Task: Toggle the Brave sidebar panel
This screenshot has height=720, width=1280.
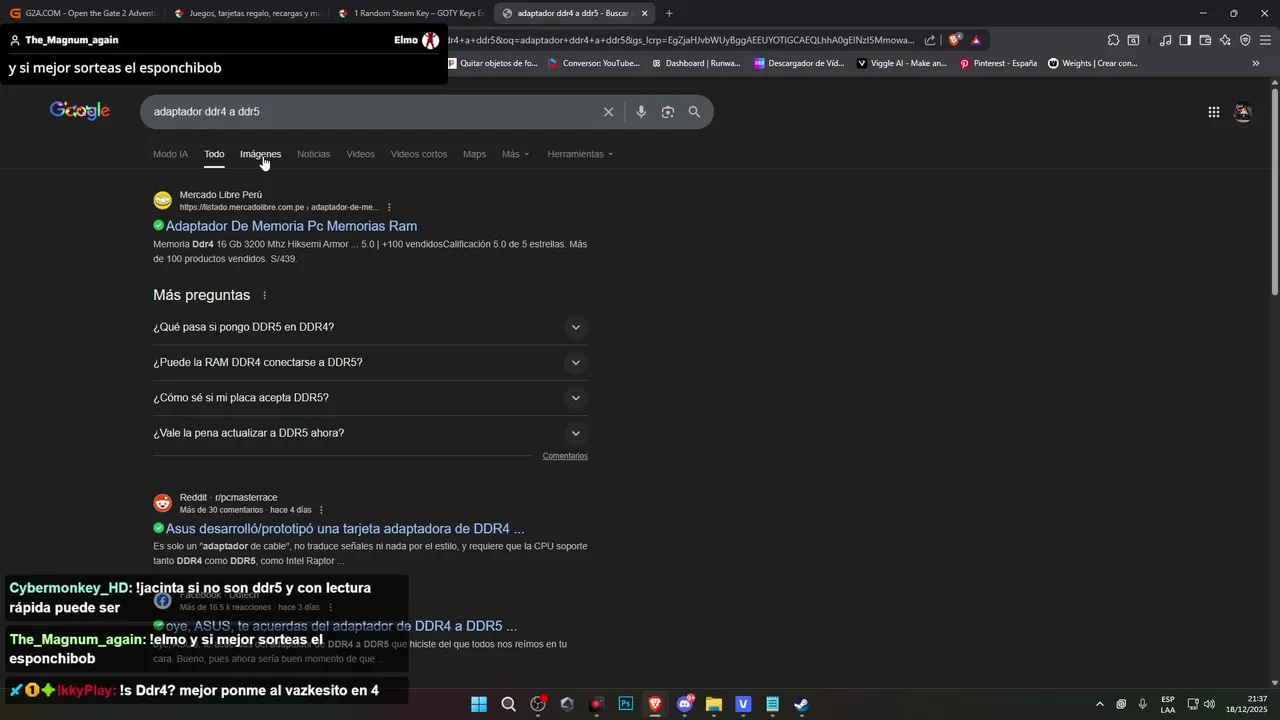Action: point(1185,40)
